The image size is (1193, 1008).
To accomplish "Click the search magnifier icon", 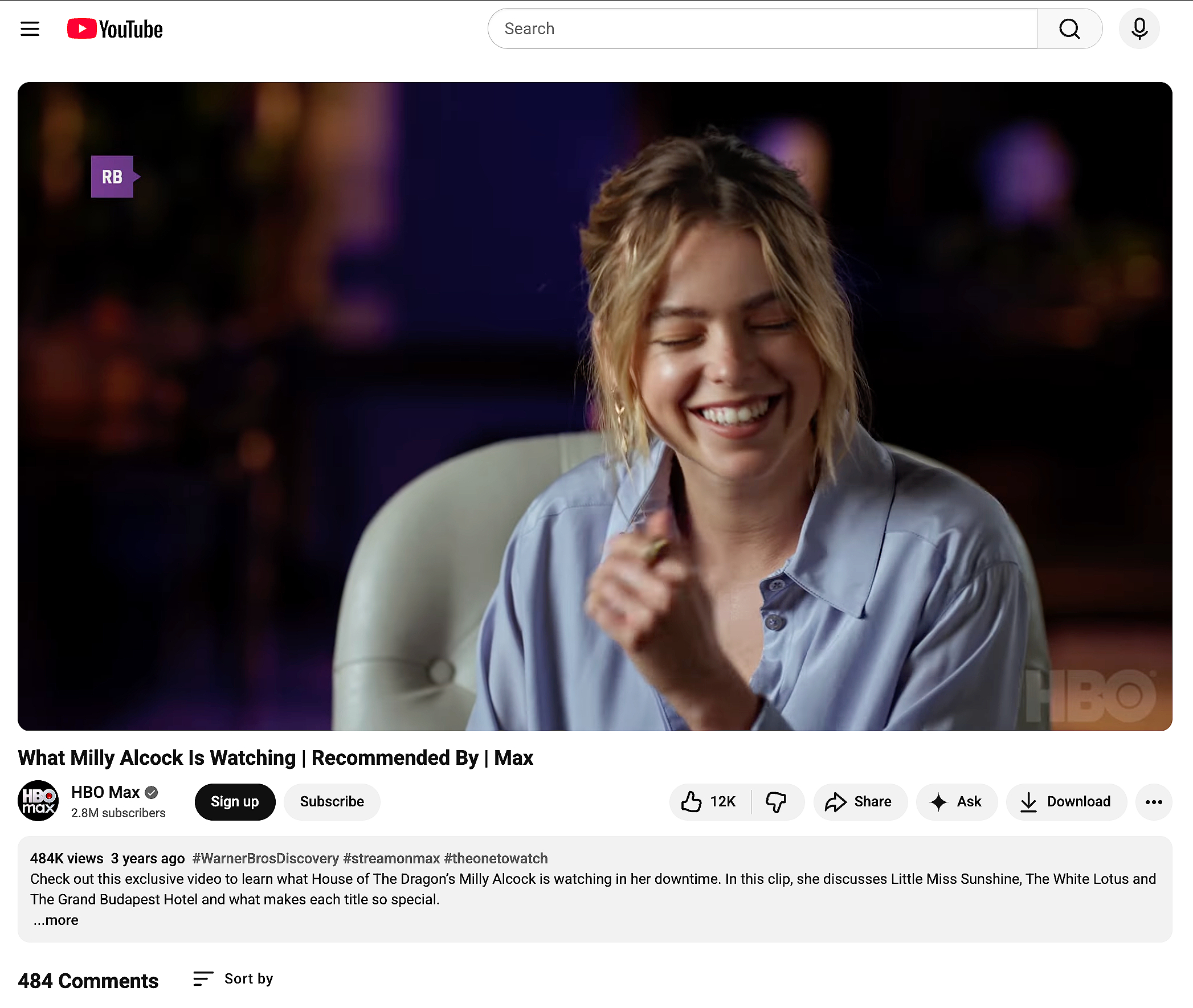I will pos(1069,28).
